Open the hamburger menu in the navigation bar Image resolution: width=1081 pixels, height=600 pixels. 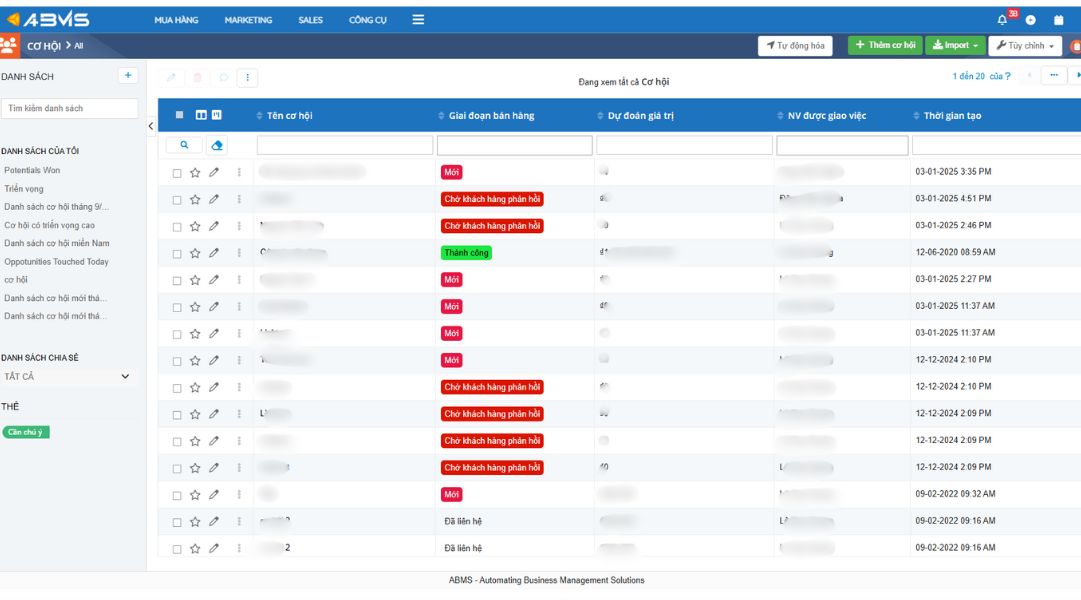417,18
